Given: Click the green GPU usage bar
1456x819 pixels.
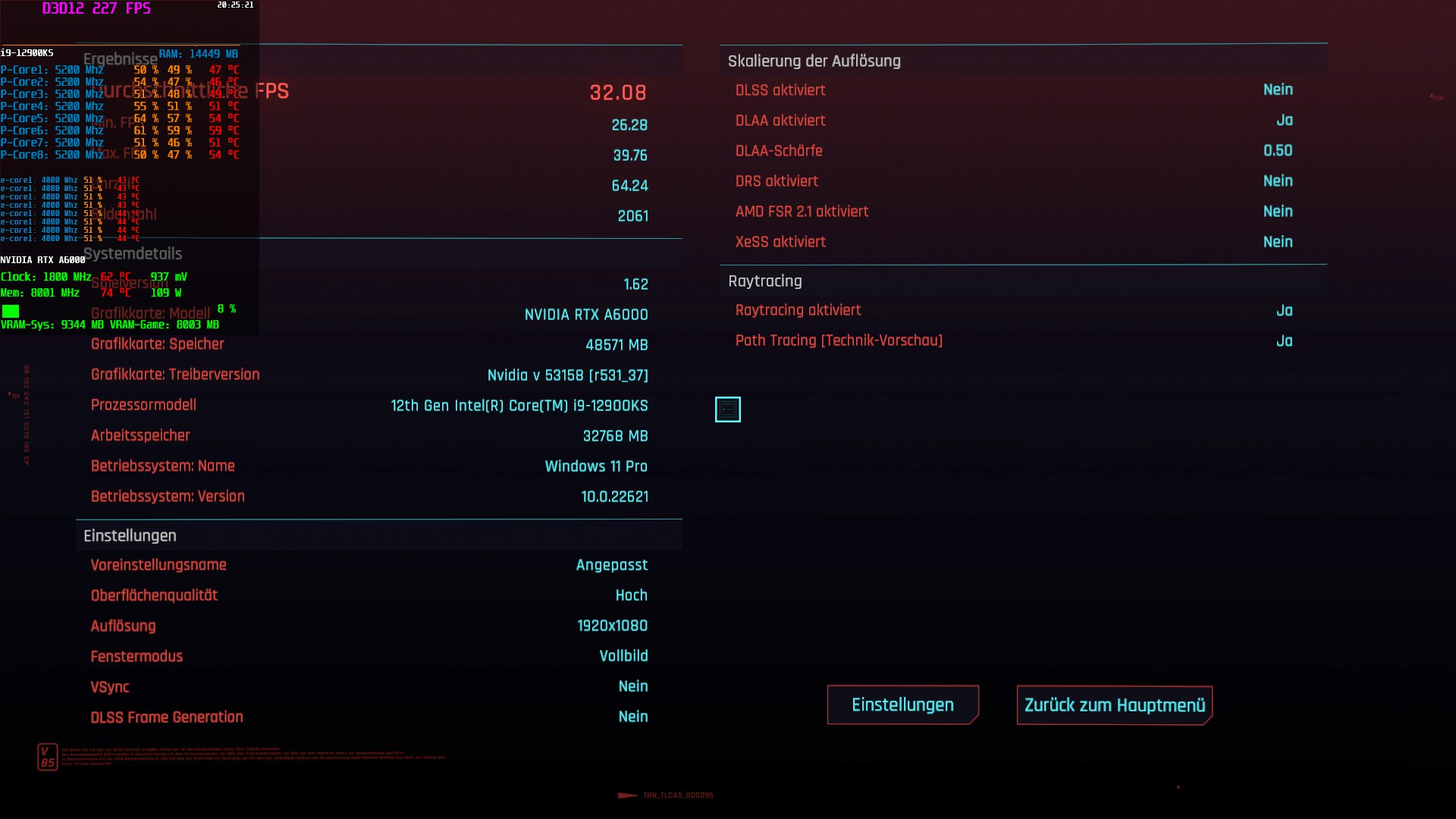Looking at the screenshot, I should point(11,311).
